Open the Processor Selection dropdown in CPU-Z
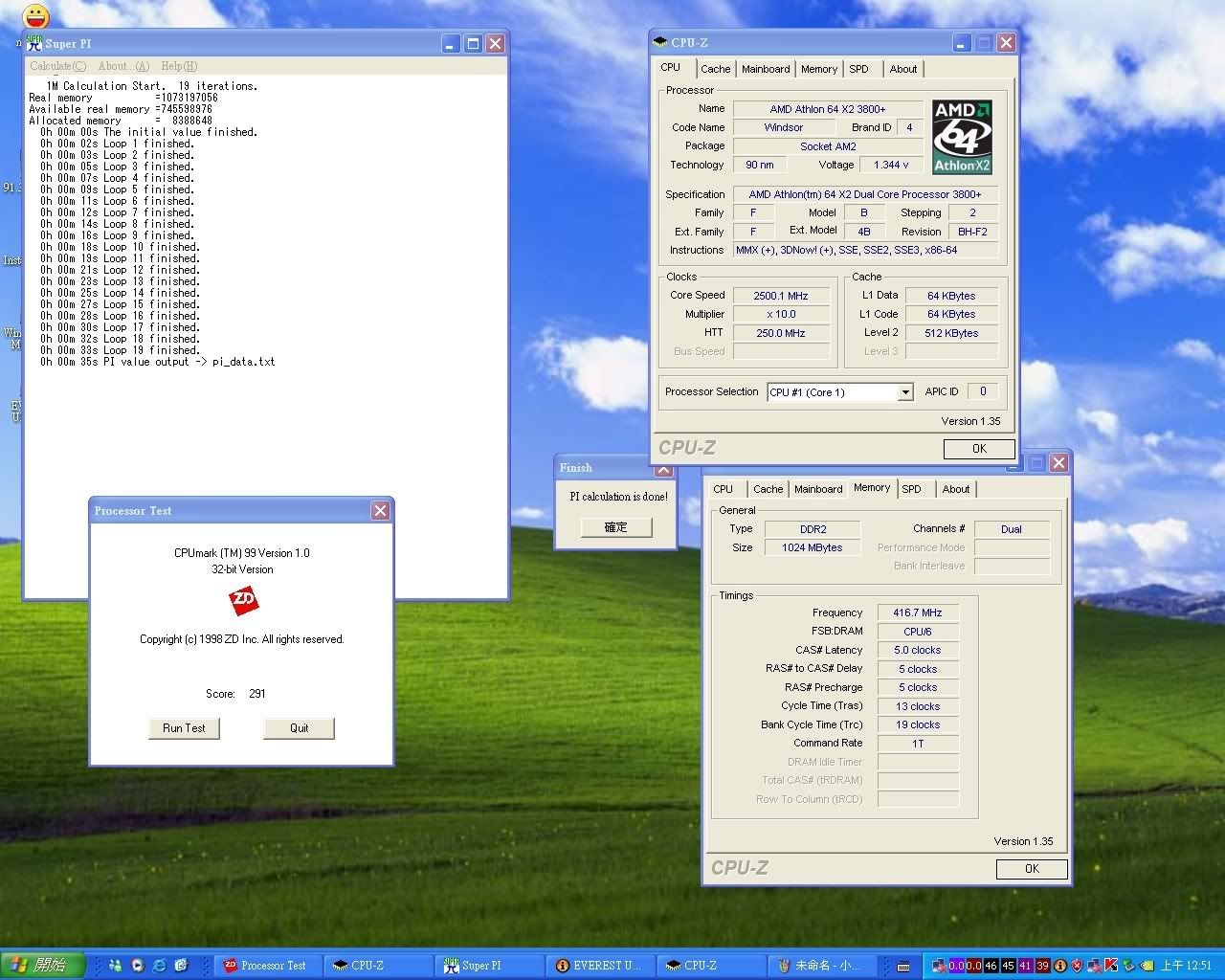1225x980 pixels. [904, 392]
